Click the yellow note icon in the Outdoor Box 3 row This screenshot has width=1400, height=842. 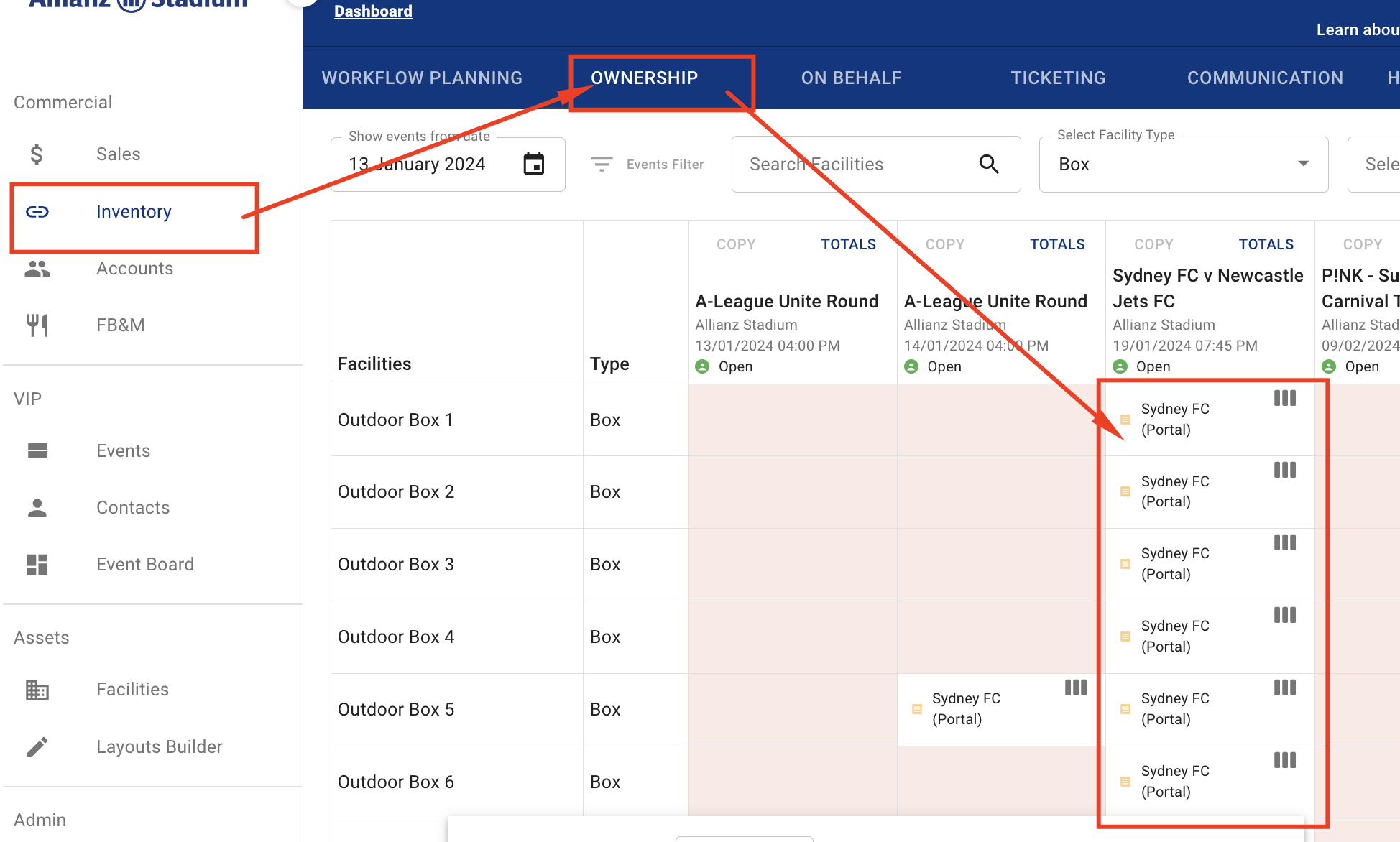(x=1125, y=564)
